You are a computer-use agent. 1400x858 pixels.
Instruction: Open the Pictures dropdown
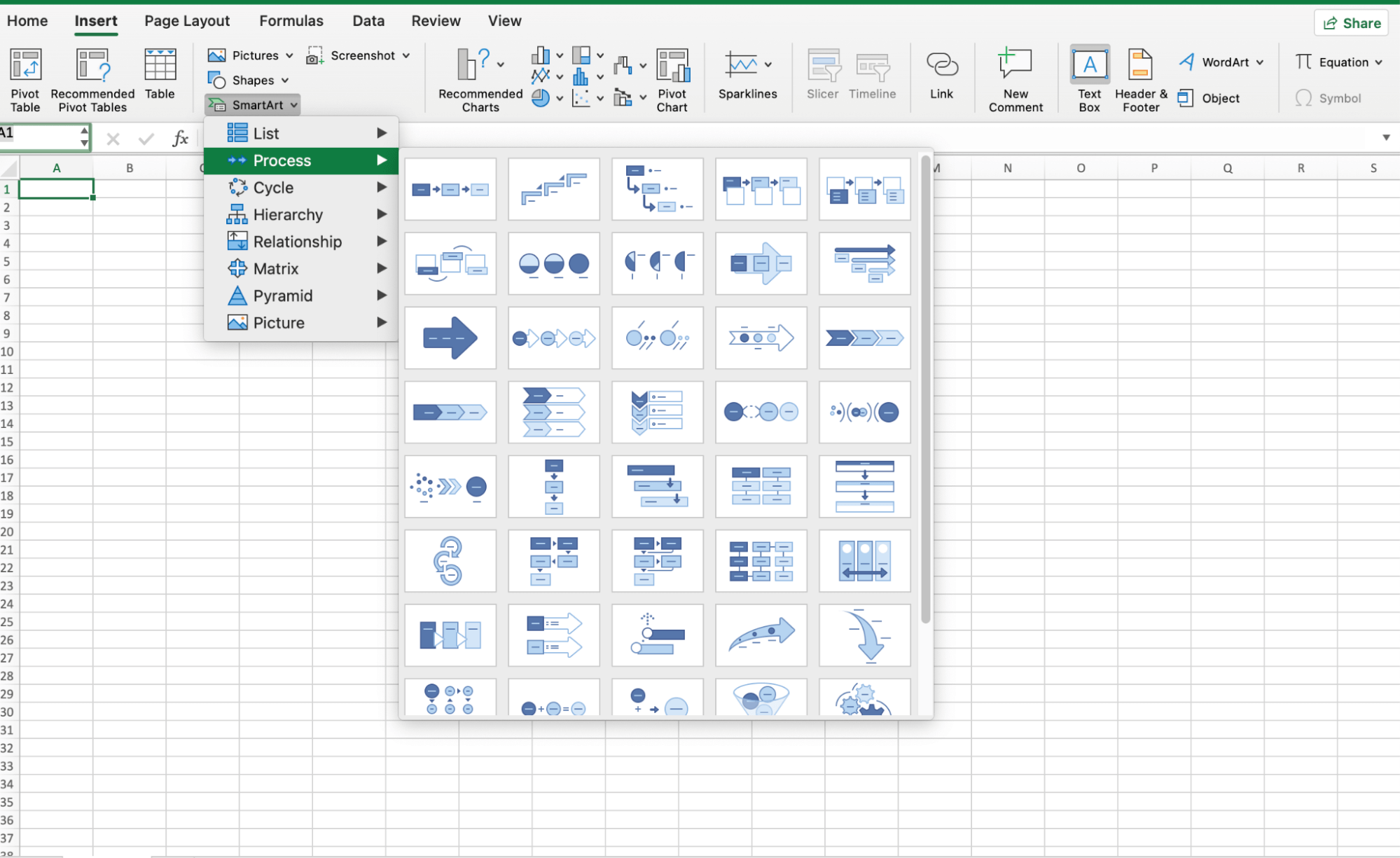point(250,55)
